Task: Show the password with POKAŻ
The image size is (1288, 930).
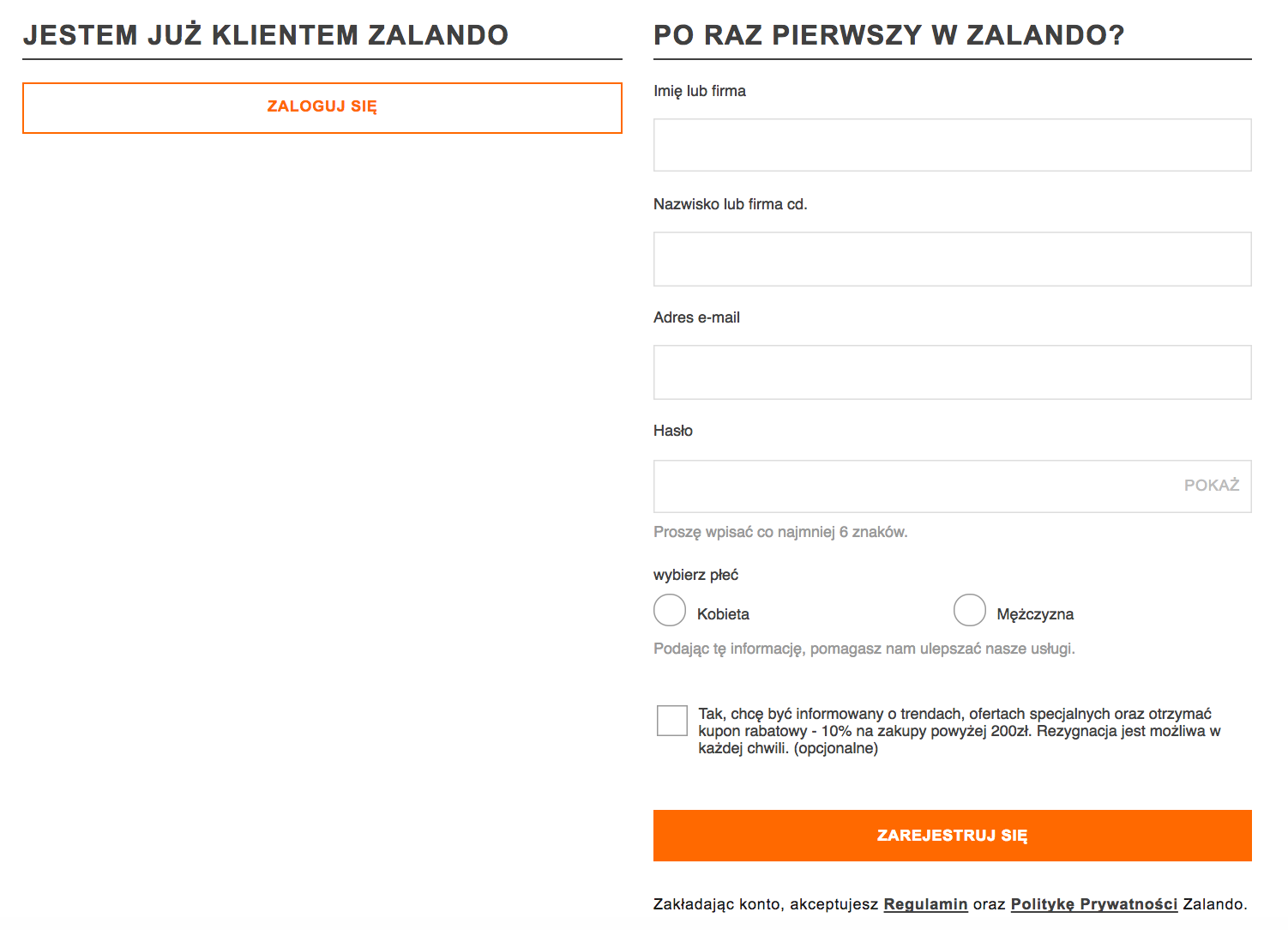Action: [1211, 486]
